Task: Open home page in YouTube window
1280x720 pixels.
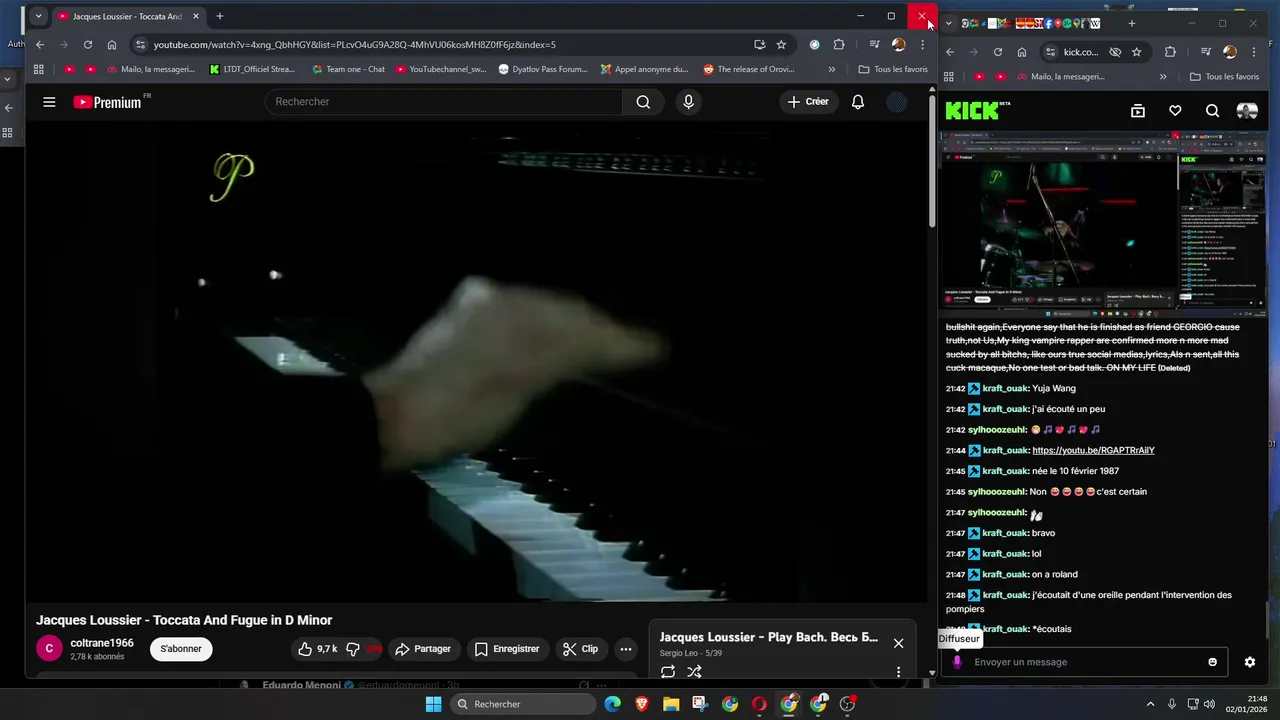Action: point(112,44)
